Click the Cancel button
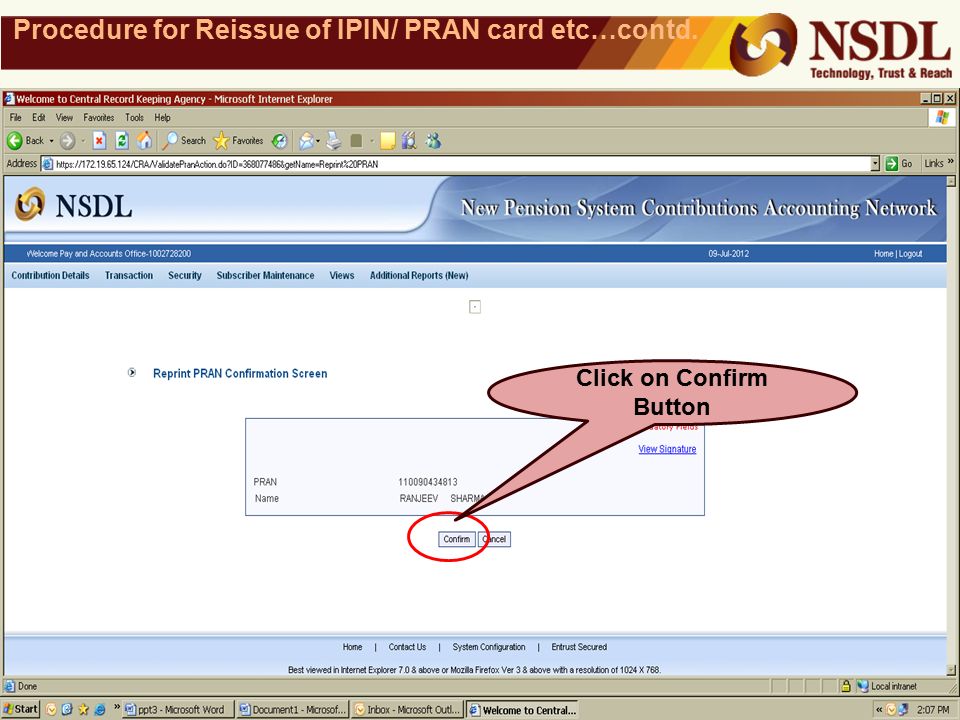This screenshot has width=960, height=720. [x=494, y=539]
